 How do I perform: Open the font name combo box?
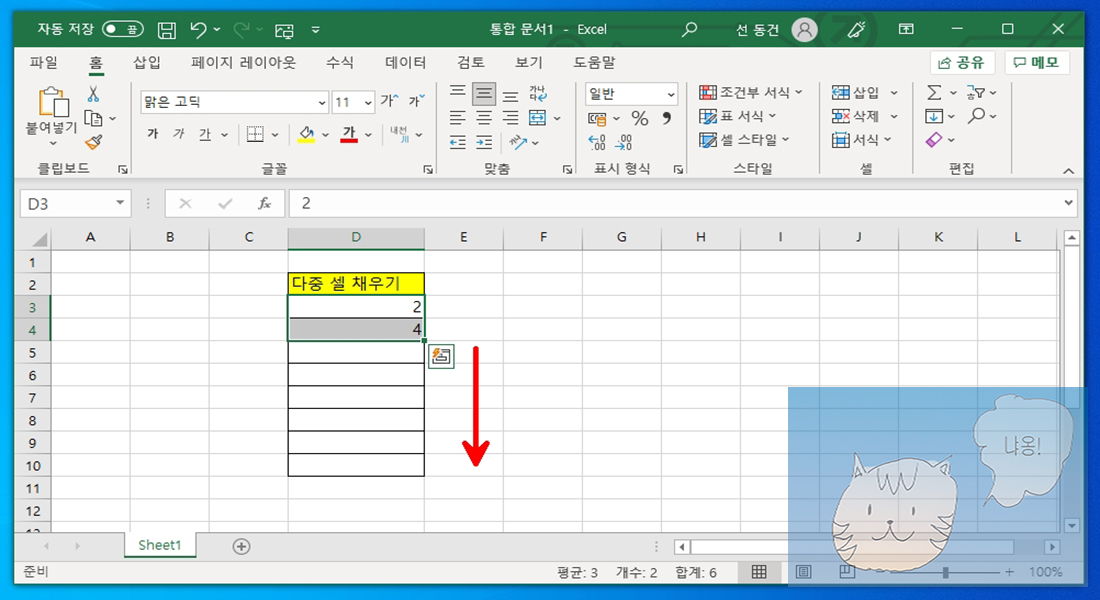(234, 102)
